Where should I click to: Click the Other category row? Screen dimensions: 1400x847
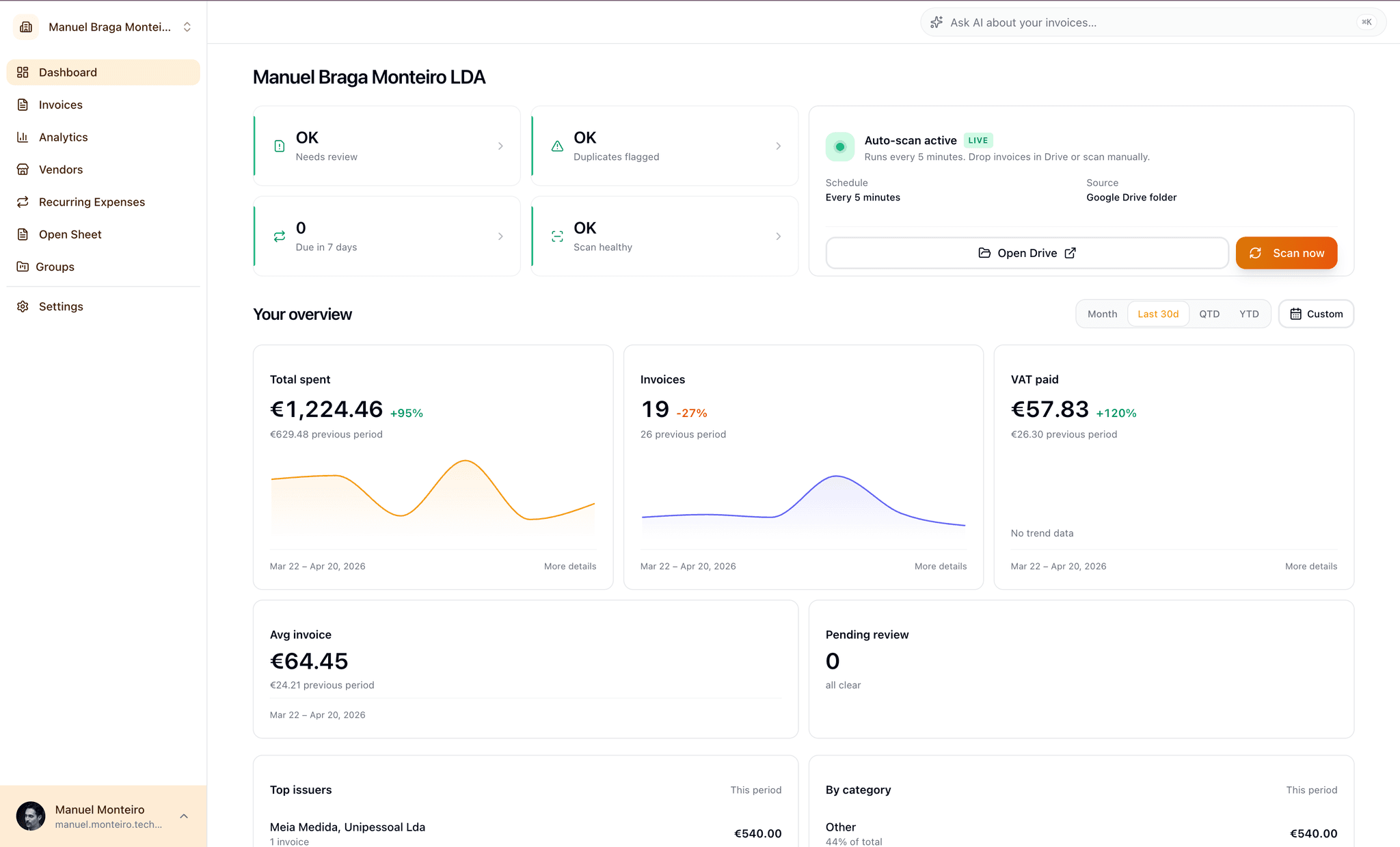(1081, 833)
